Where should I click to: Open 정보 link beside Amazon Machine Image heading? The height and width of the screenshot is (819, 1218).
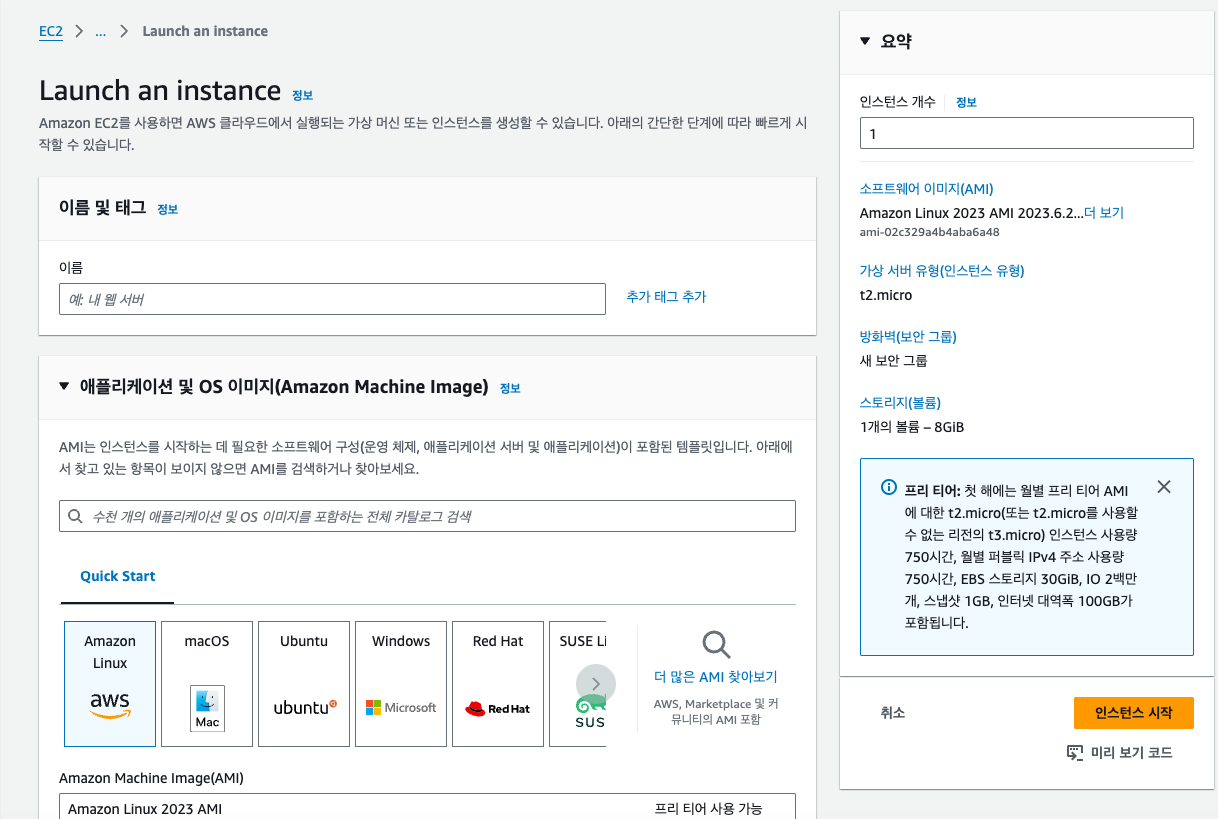point(510,388)
